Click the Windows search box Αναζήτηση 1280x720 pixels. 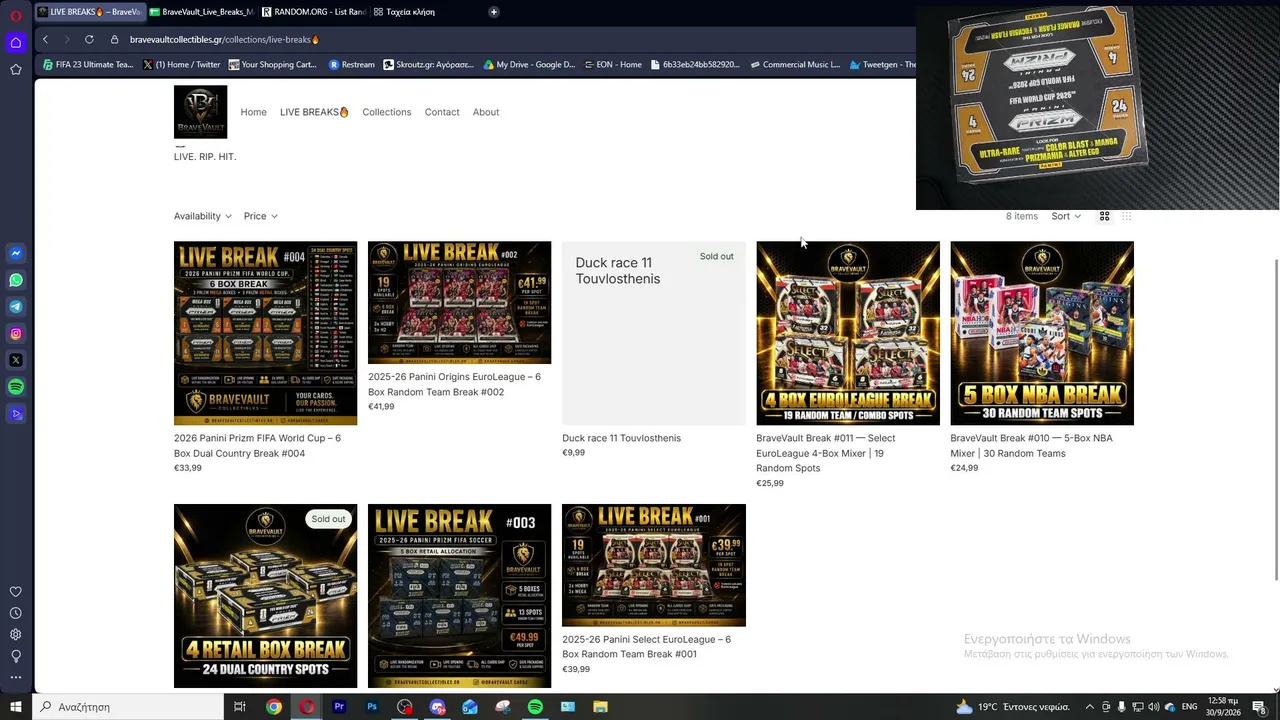click(128, 707)
